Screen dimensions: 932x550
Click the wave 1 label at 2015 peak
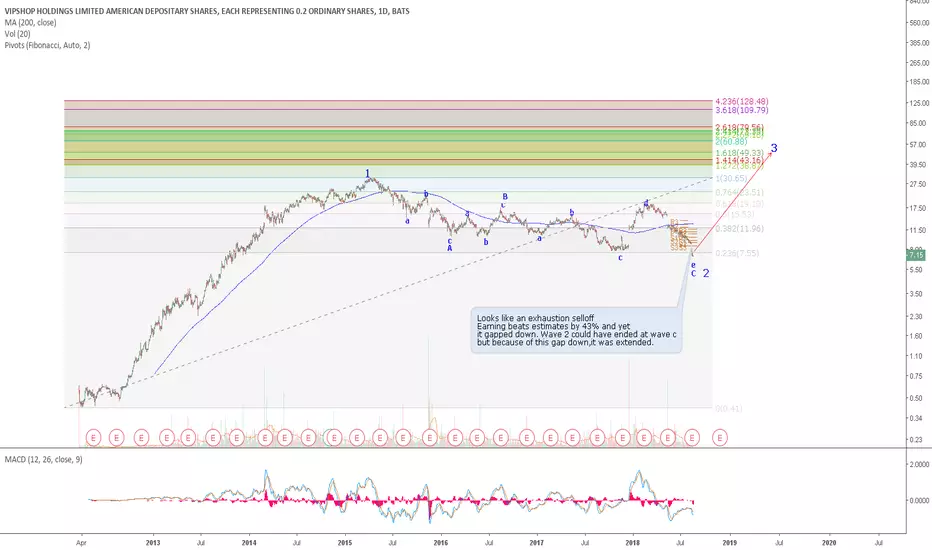pos(367,173)
